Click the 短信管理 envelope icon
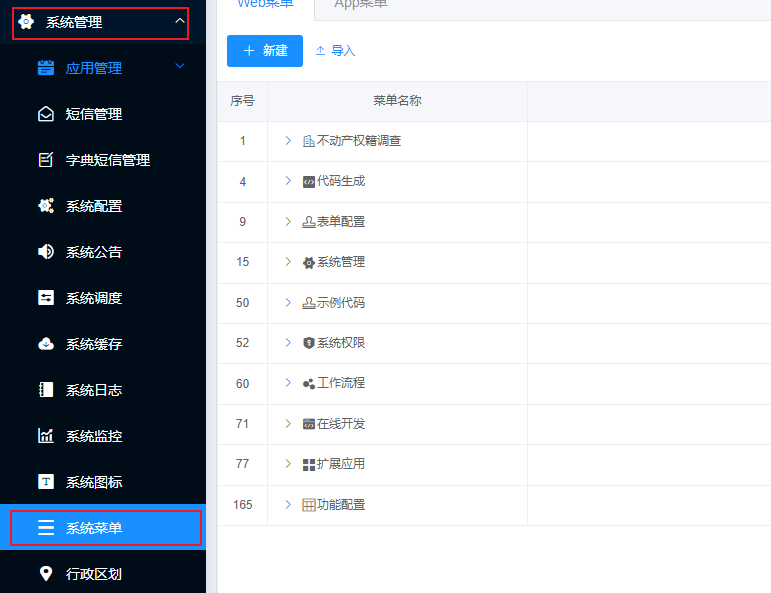 click(x=46, y=114)
